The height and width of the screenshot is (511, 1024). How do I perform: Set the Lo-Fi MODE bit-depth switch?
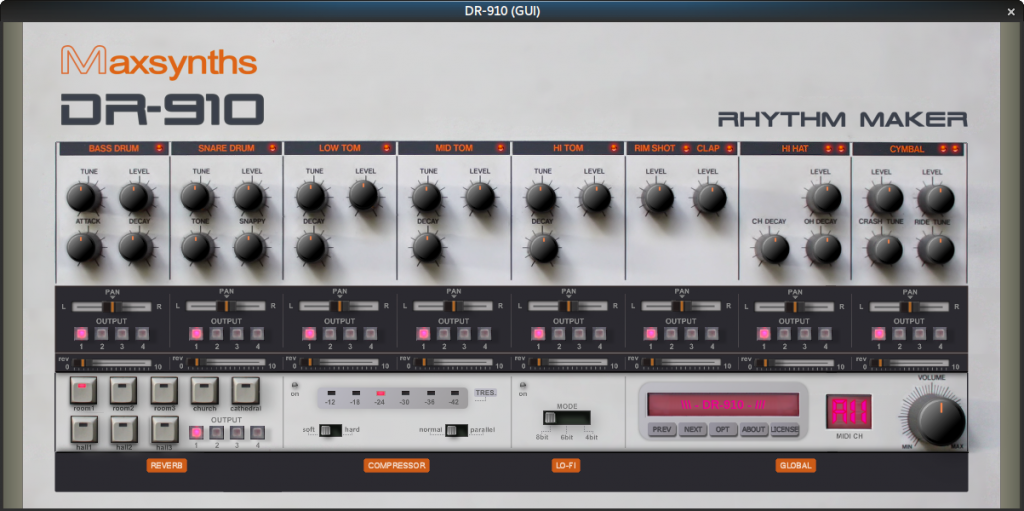pos(566,418)
